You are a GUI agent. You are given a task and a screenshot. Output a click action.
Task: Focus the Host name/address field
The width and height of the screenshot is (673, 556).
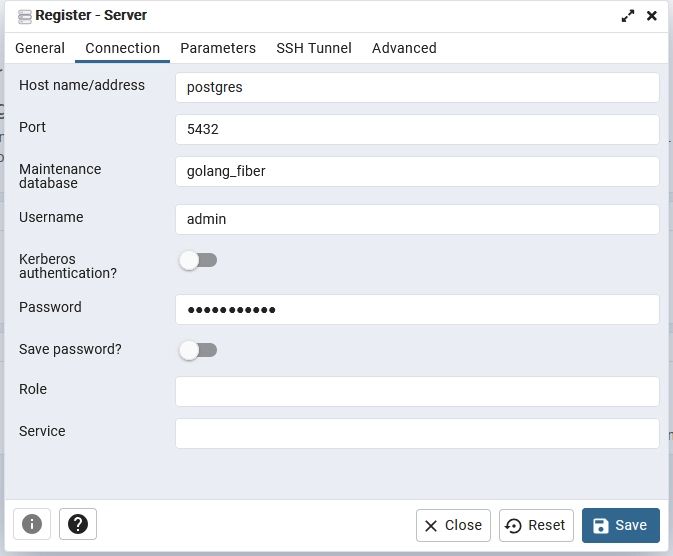tap(417, 88)
